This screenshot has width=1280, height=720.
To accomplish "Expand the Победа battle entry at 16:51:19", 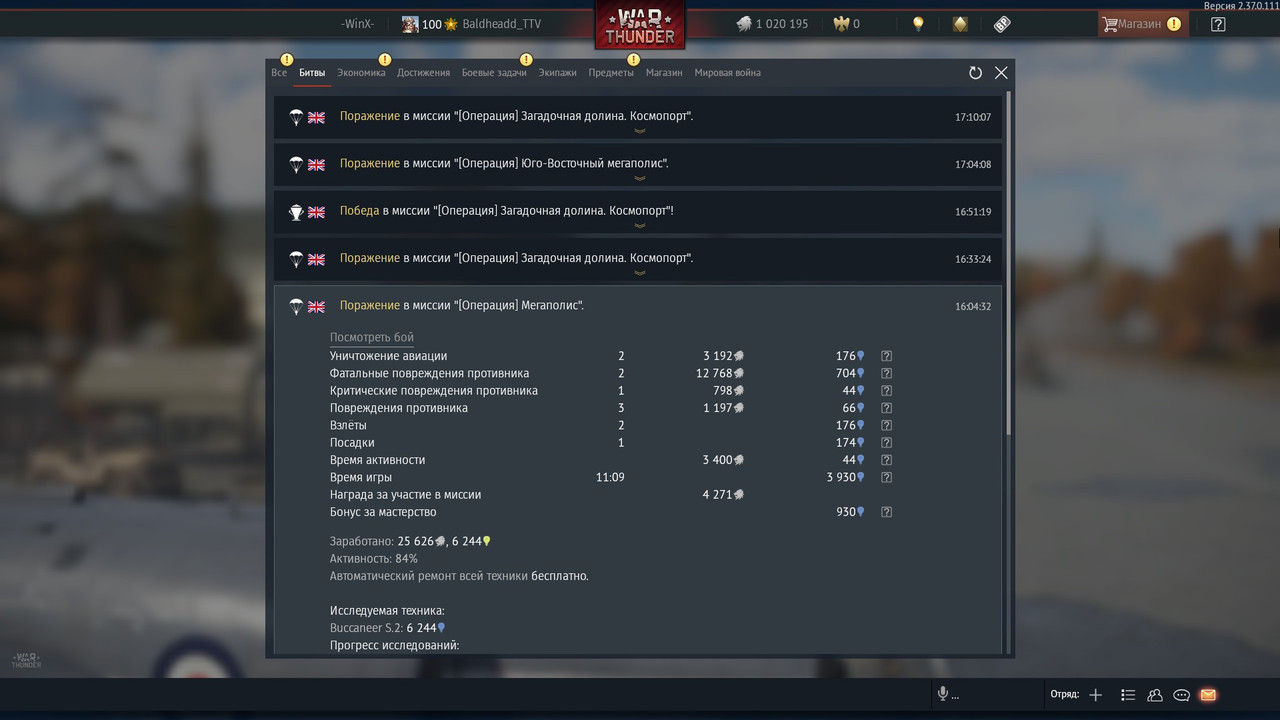I will 640,211.
